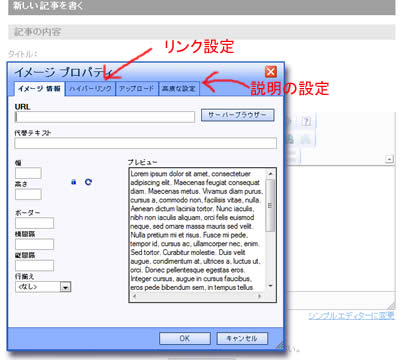Open the 行揃え alignment dropdown
400x360 pixels.
(43, 287)
